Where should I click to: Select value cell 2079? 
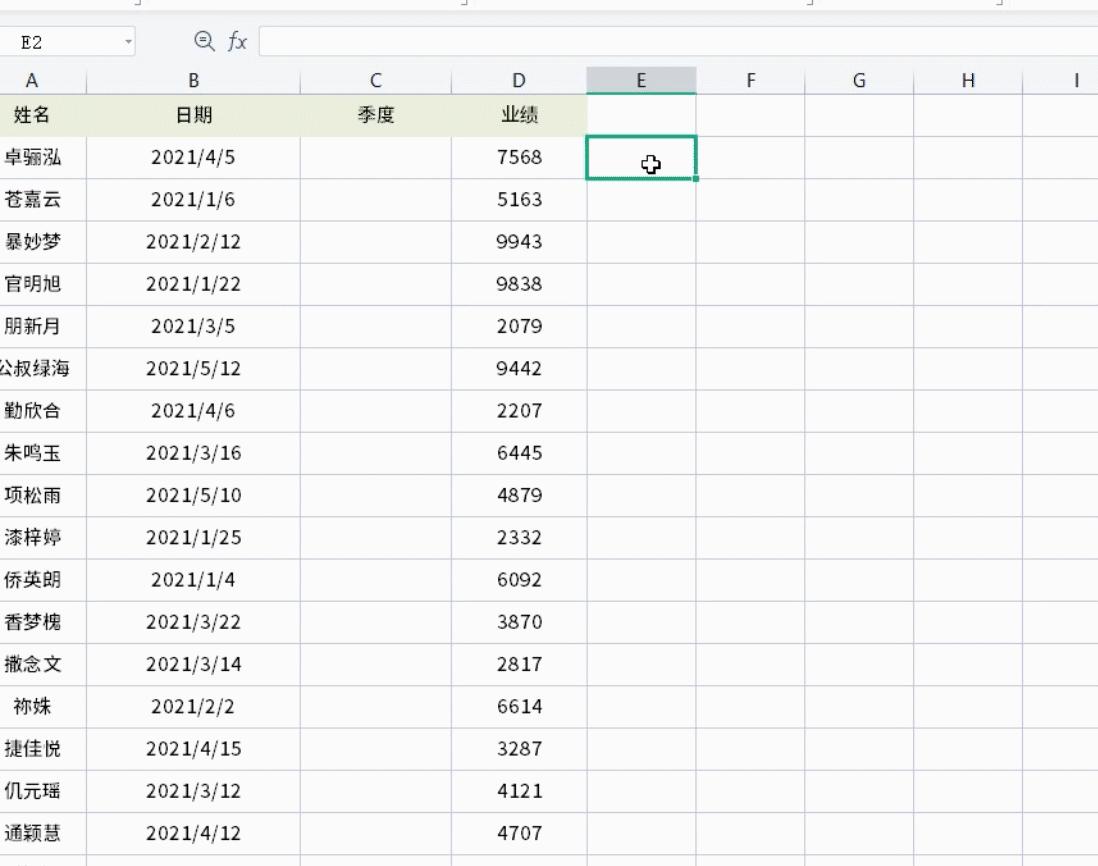click(x=519, y=327)
